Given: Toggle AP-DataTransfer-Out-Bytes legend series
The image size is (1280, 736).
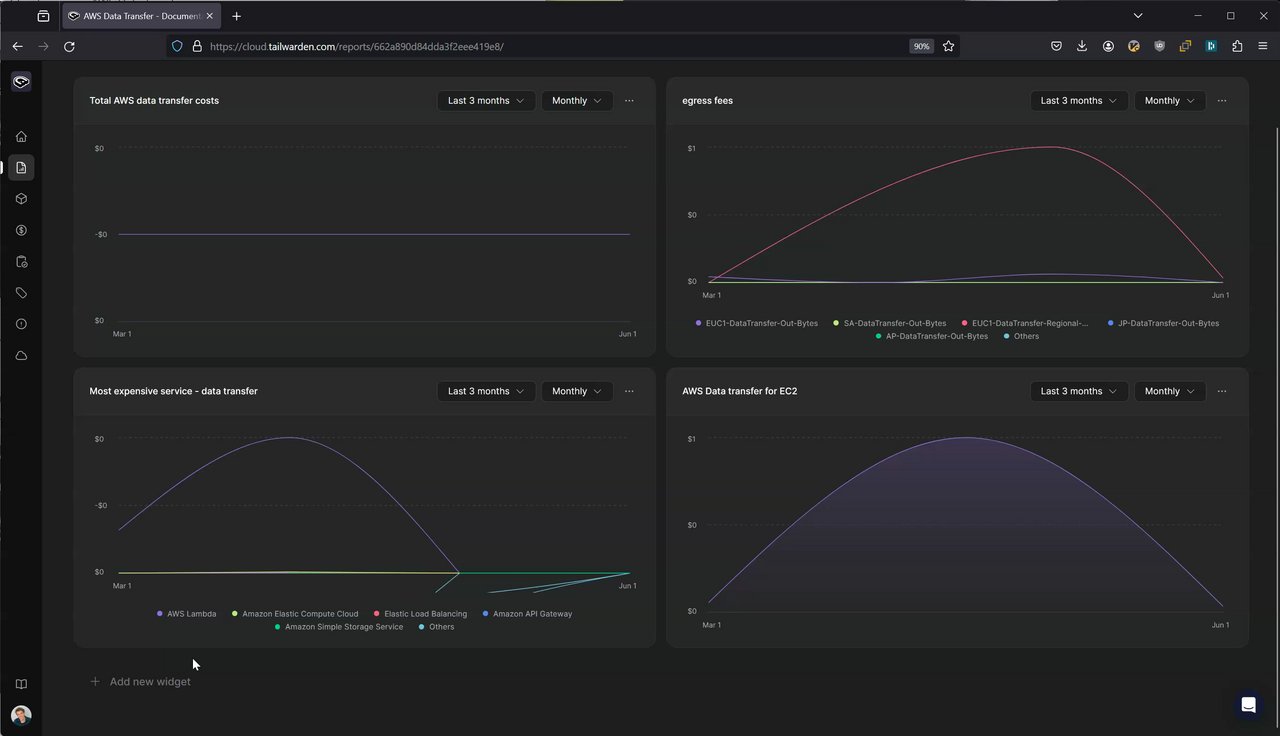Looking at the screenshot, I should (x=932, y=336).
